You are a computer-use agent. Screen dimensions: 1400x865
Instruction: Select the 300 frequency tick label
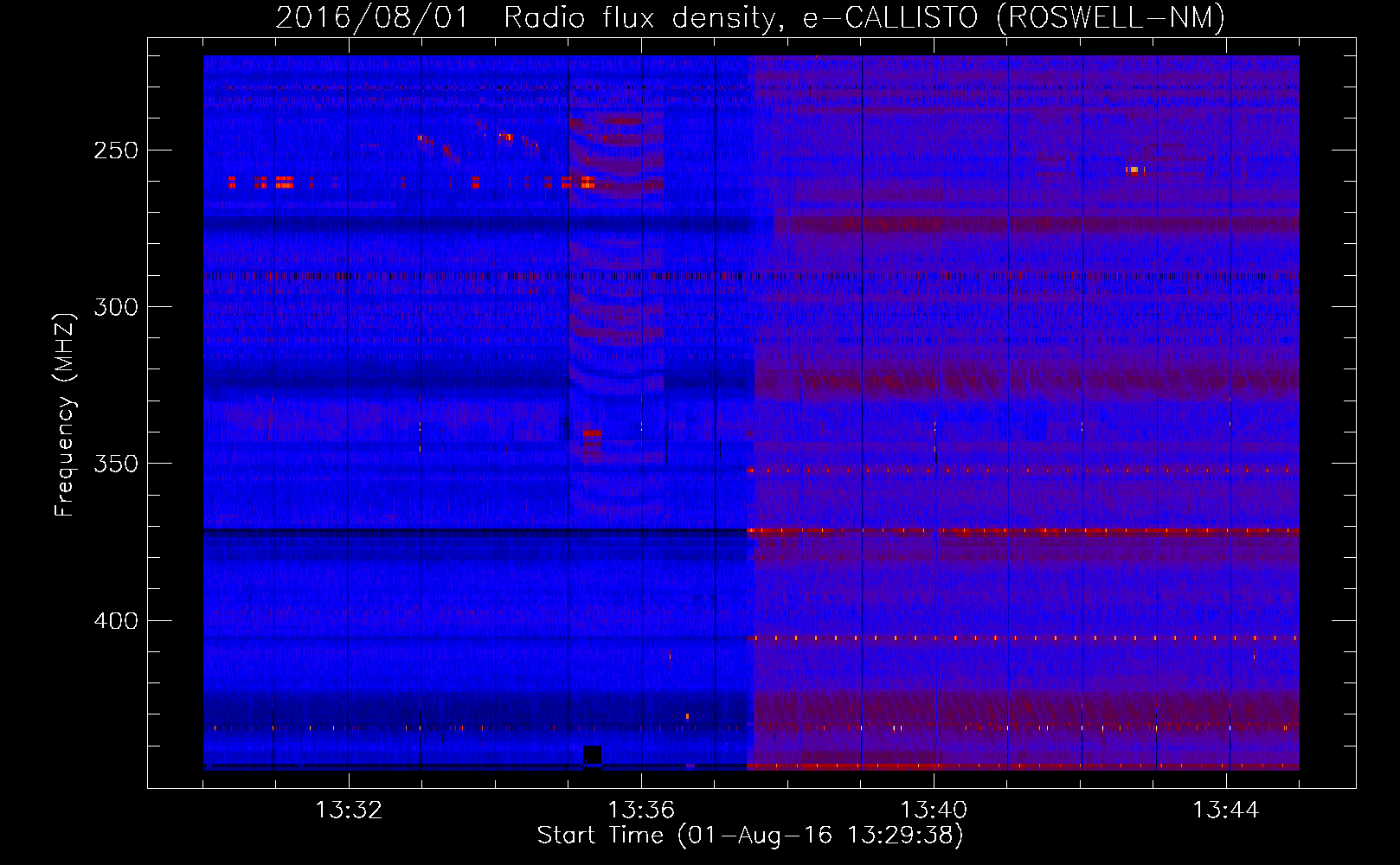pos(116,307)
